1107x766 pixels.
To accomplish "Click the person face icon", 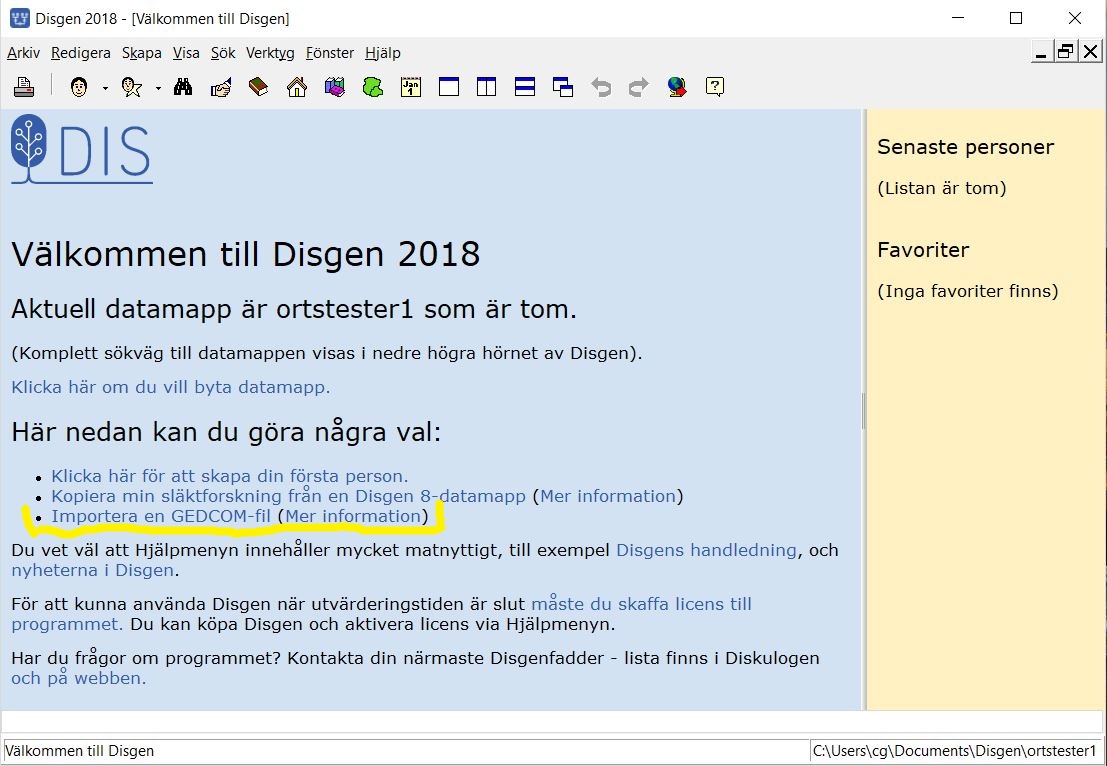I will [79, 87].
